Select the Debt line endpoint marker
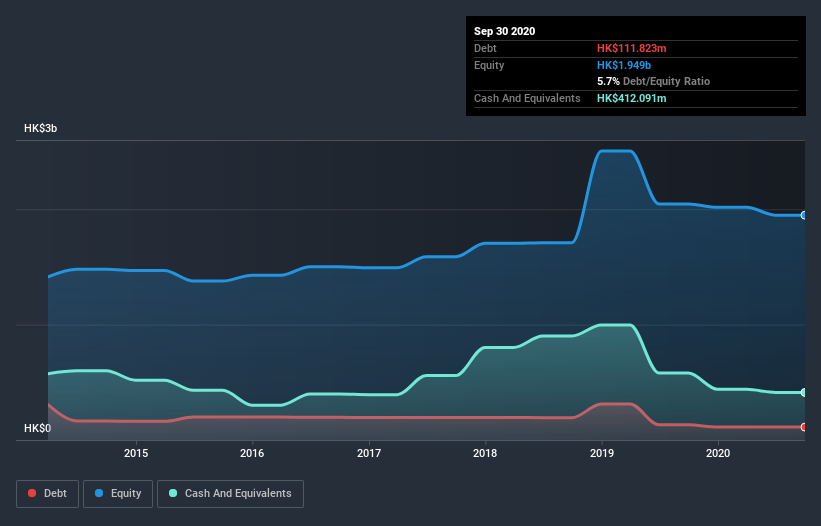The image size is (821, 526). (804, 427)
